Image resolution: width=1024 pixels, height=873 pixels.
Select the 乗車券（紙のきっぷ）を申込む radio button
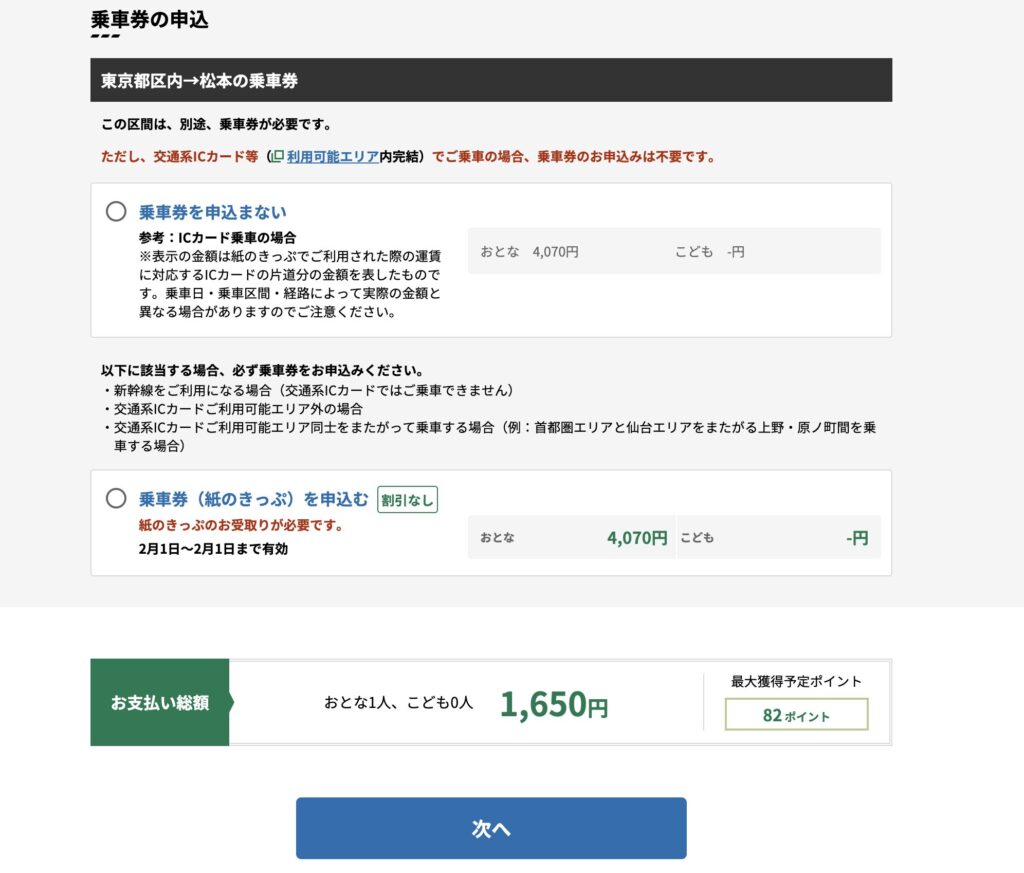116,498
